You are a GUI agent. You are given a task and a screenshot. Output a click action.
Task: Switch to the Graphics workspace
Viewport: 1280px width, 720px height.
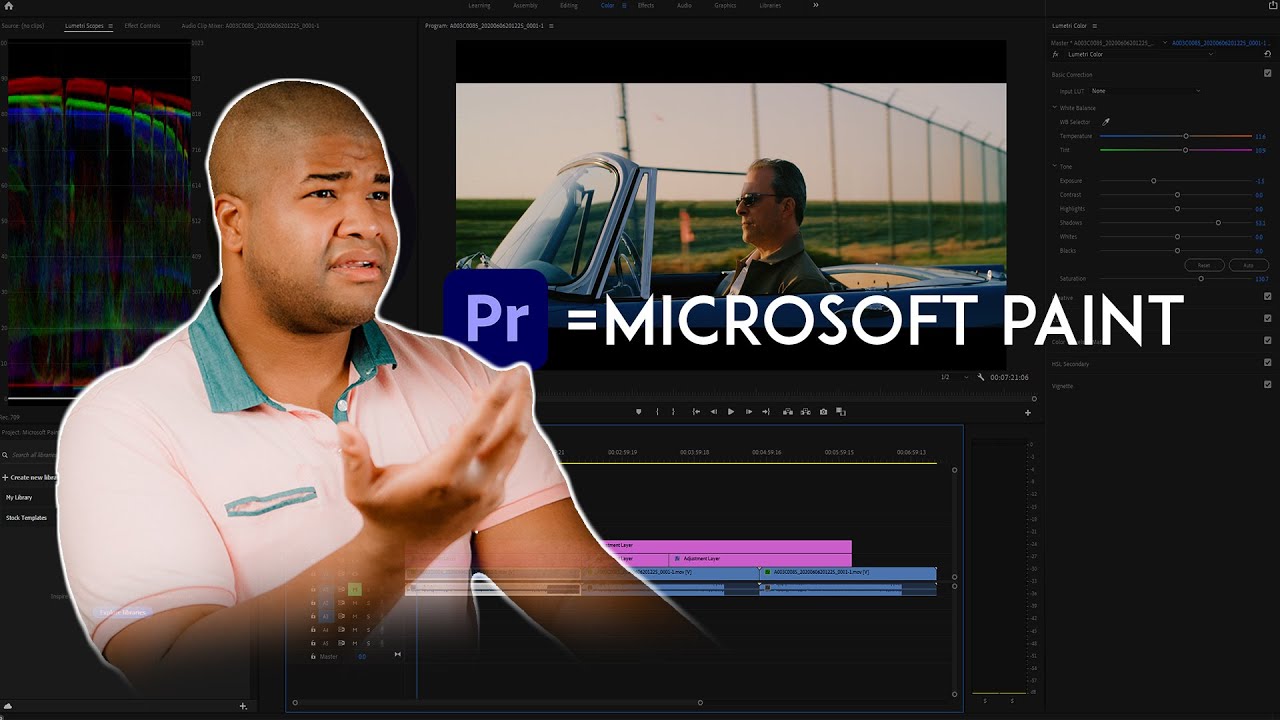point(725,6)
